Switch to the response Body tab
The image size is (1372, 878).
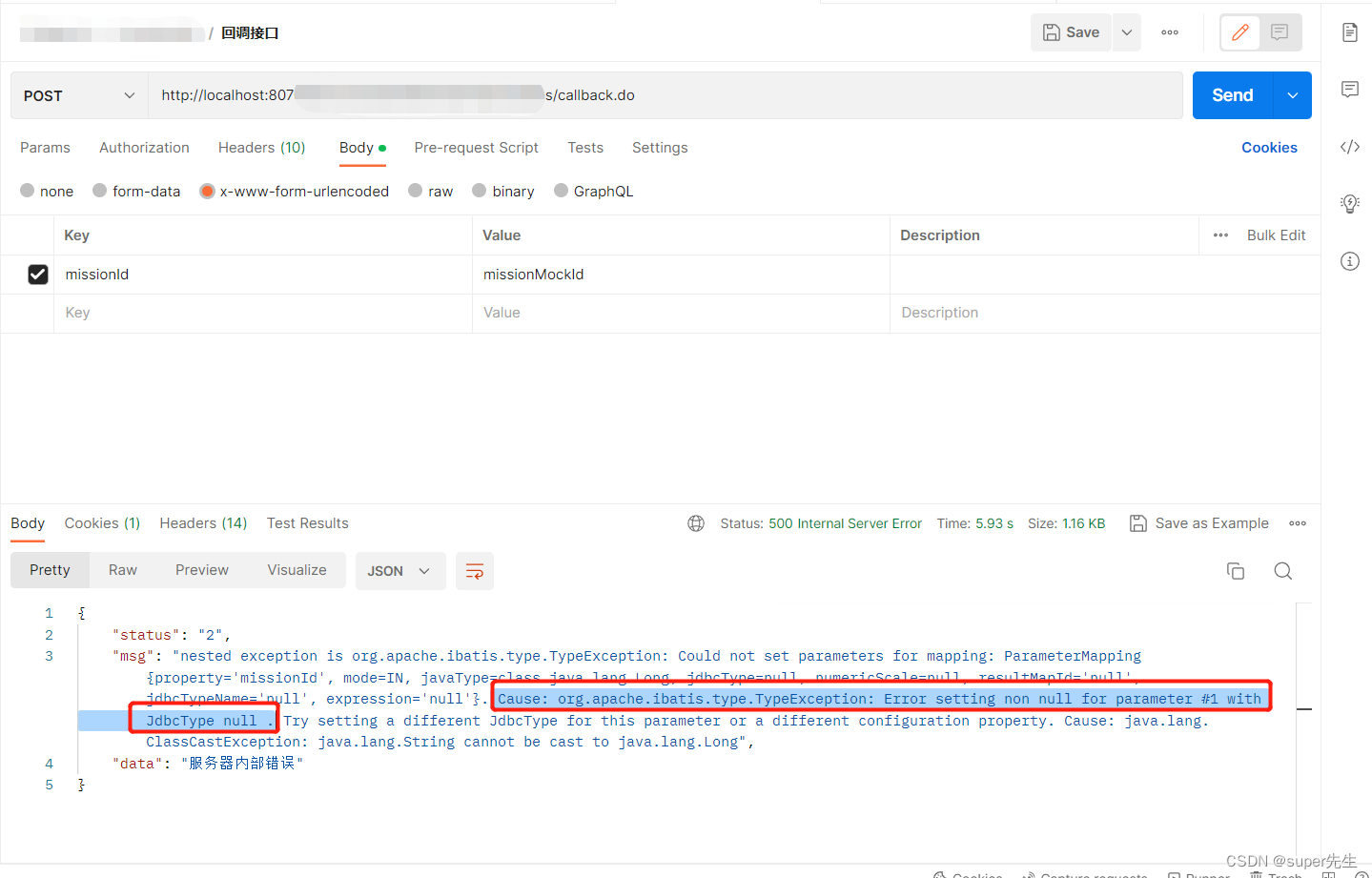(28, 523)
